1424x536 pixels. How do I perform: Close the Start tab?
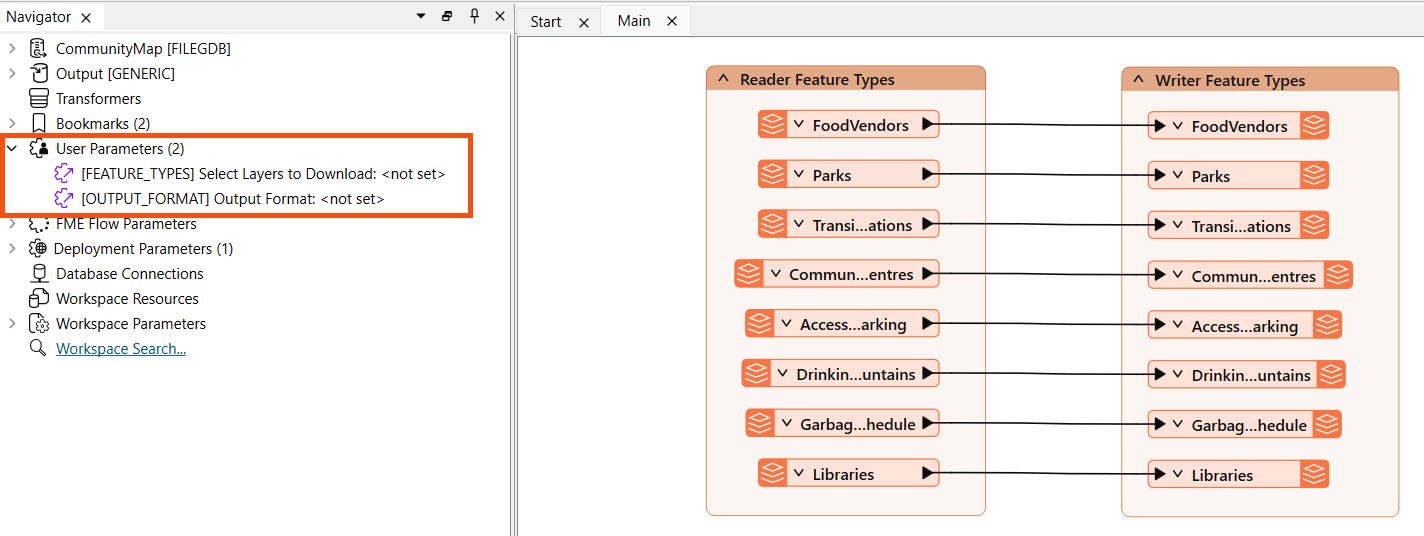584,22
